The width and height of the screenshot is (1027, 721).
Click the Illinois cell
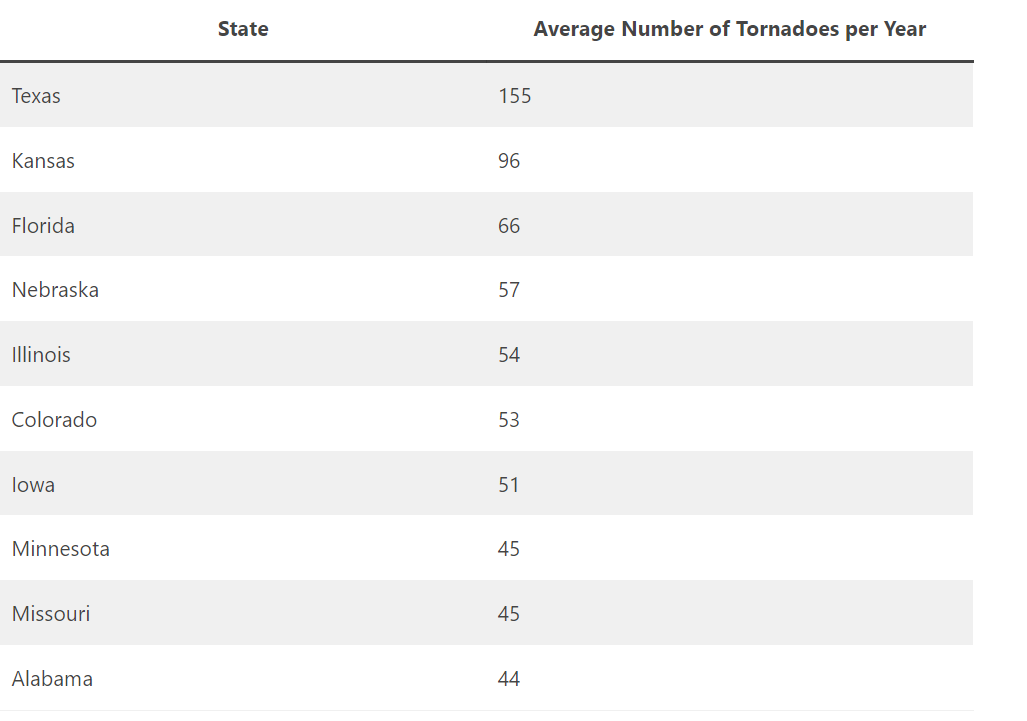[41, 355]
